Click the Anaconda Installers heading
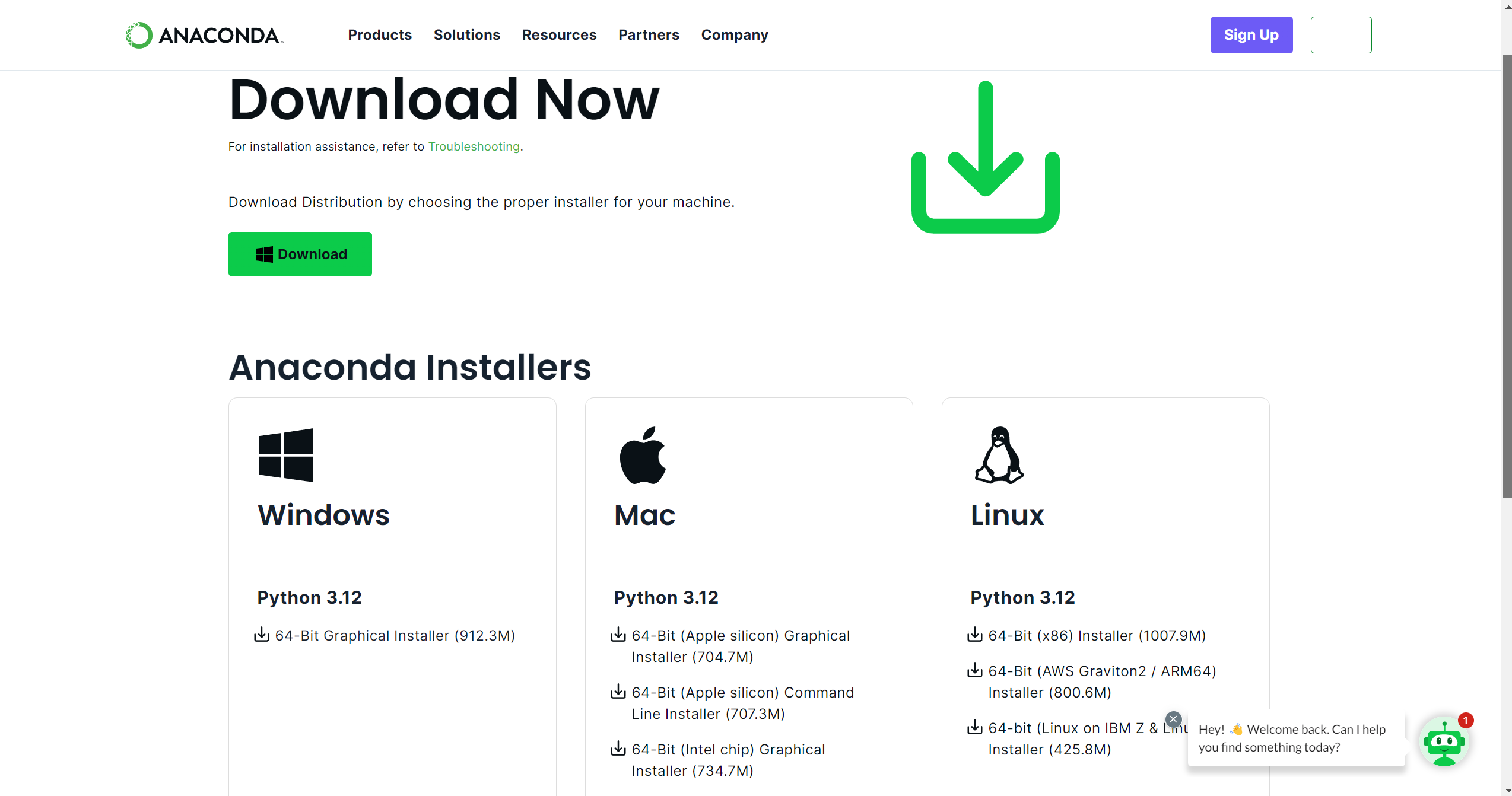 point(410,367)
